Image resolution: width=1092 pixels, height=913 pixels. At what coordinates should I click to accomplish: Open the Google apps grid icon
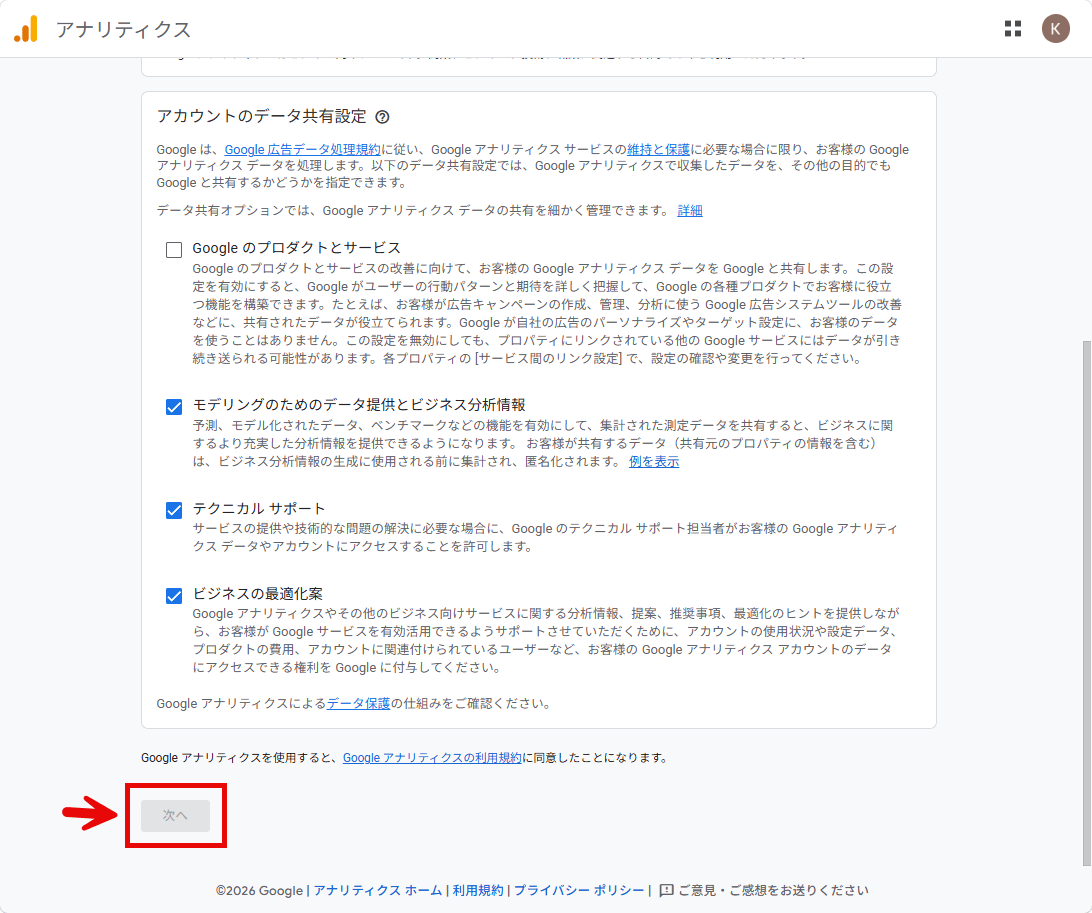[x=1013, y=29]
